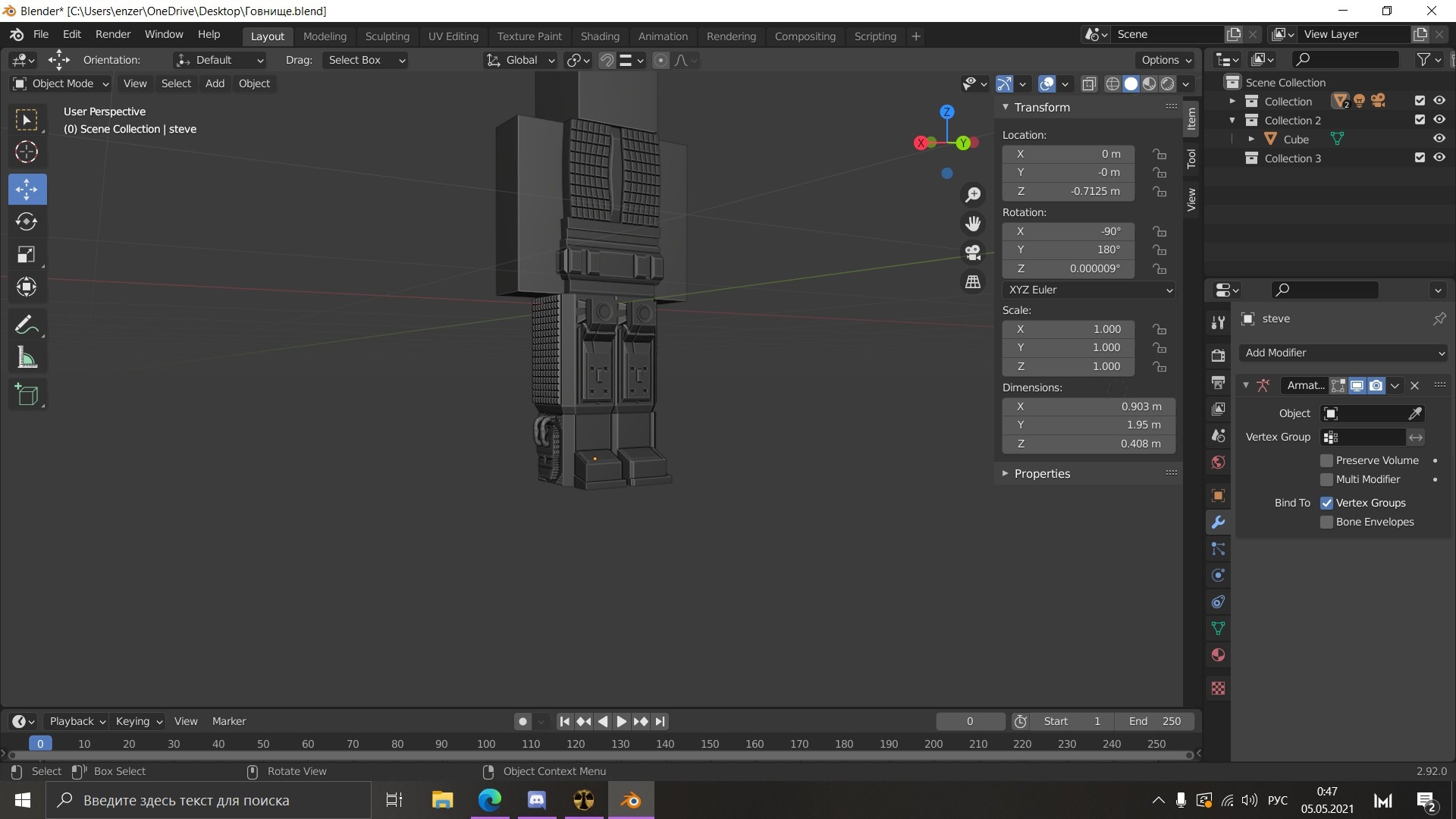The height and width of the screenshot is (819, 1456).
Task: Select the Scale tool
Action: [27, 254]
